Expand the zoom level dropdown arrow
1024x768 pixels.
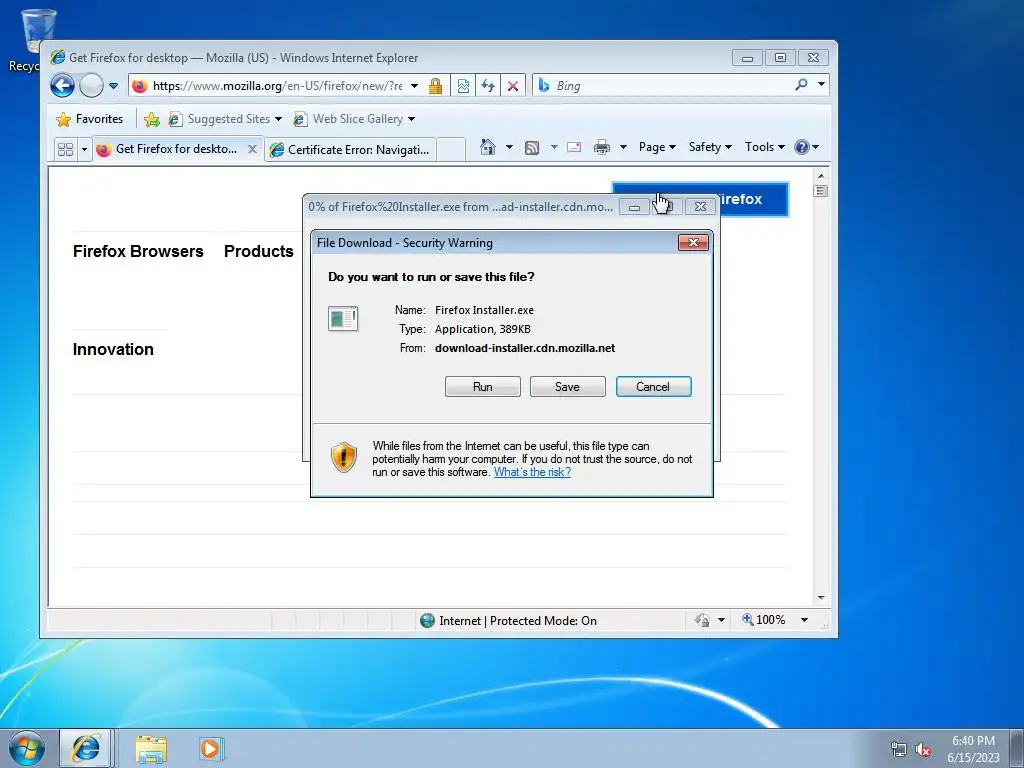point(804,620)
